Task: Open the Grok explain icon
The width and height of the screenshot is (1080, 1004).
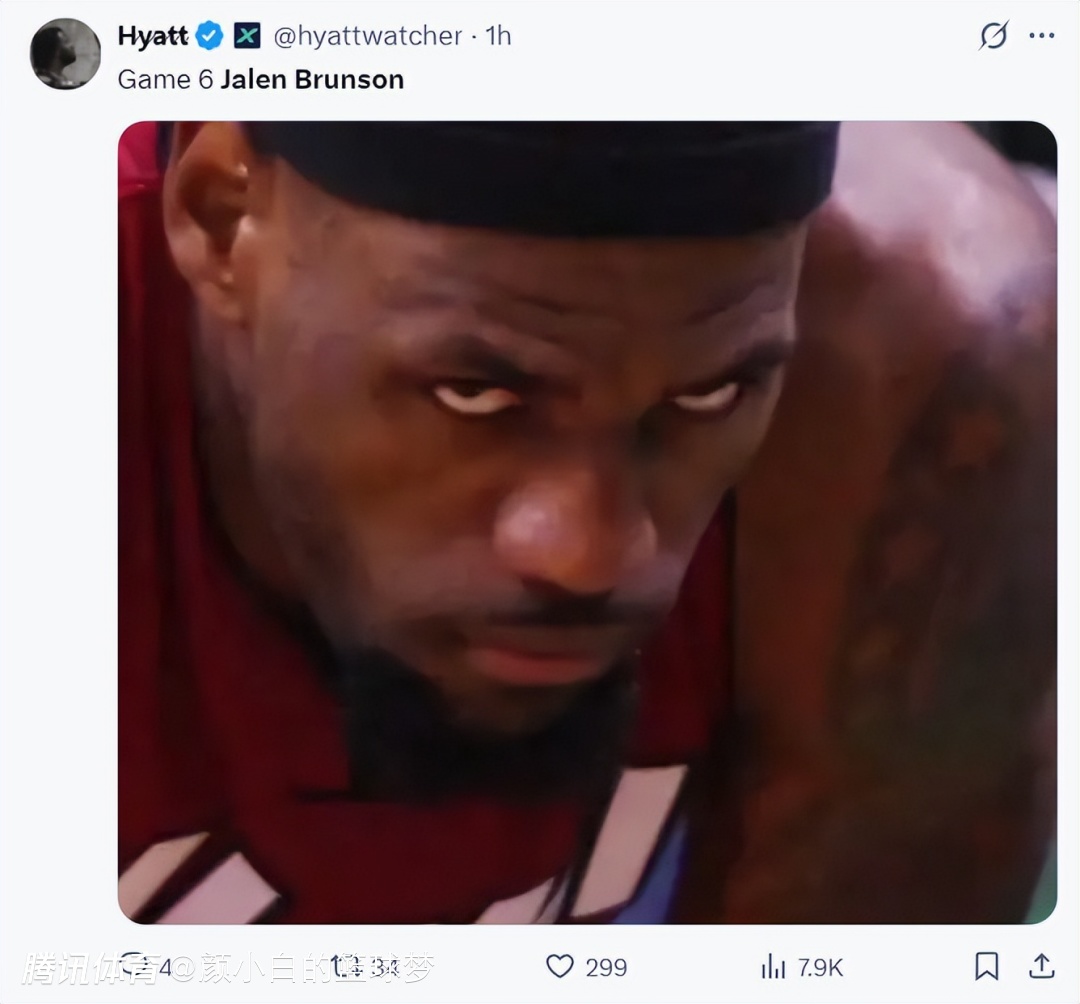Action: [993, 37]
